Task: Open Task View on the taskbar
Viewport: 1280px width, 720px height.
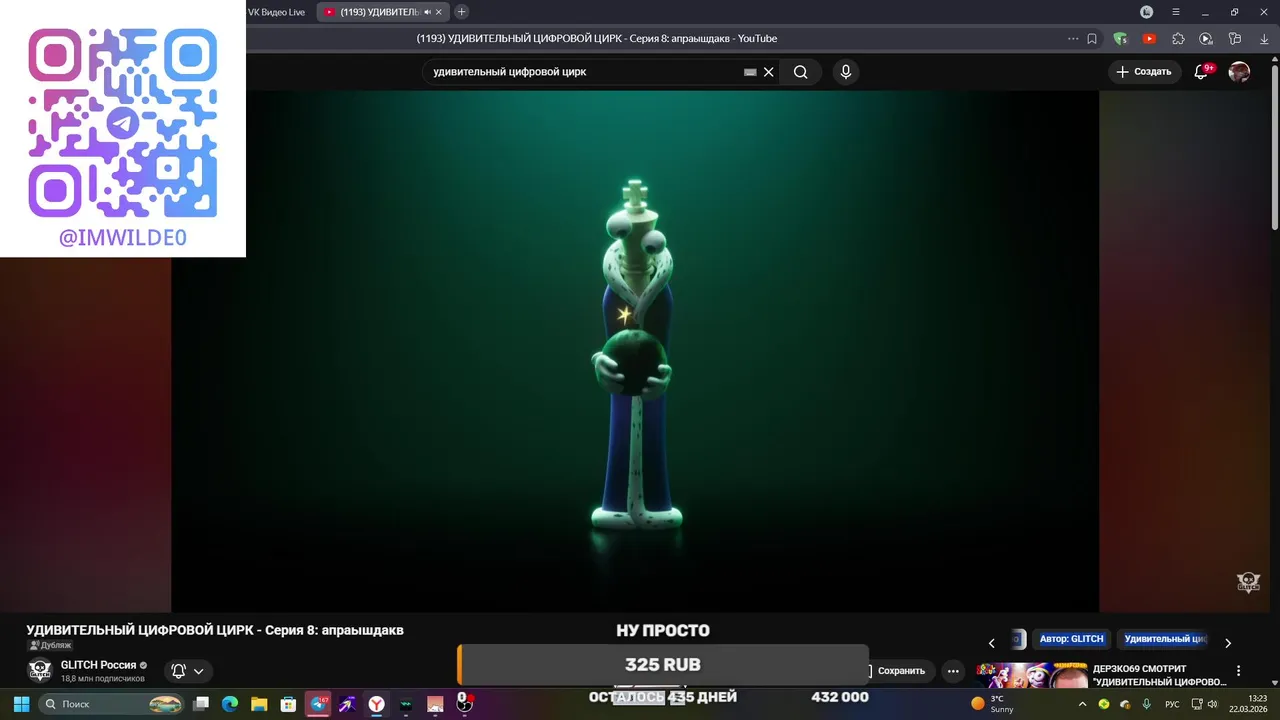Action: tap(201, 704)
